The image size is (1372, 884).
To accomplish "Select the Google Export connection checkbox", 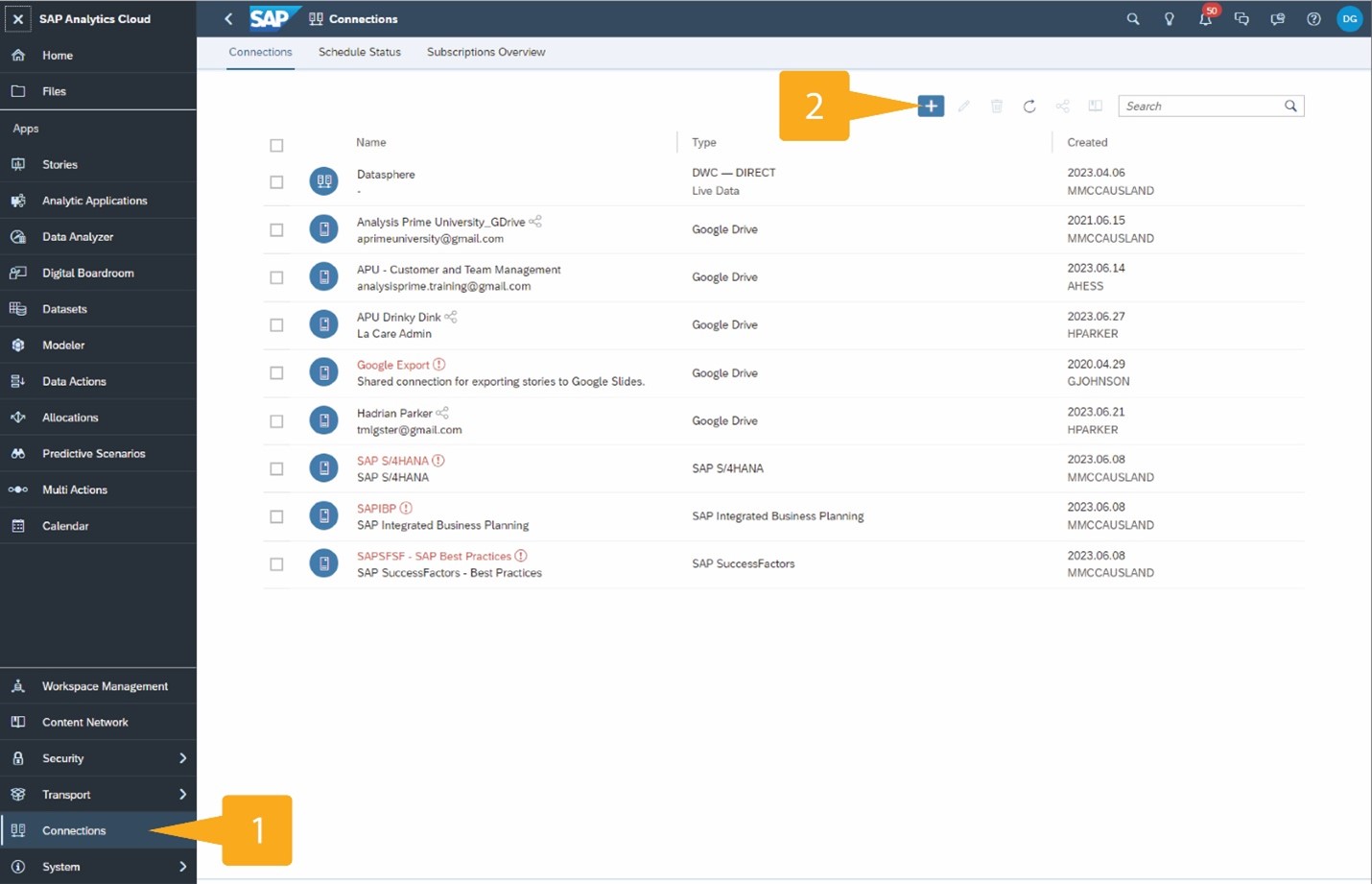I will (x=276, y=372).
